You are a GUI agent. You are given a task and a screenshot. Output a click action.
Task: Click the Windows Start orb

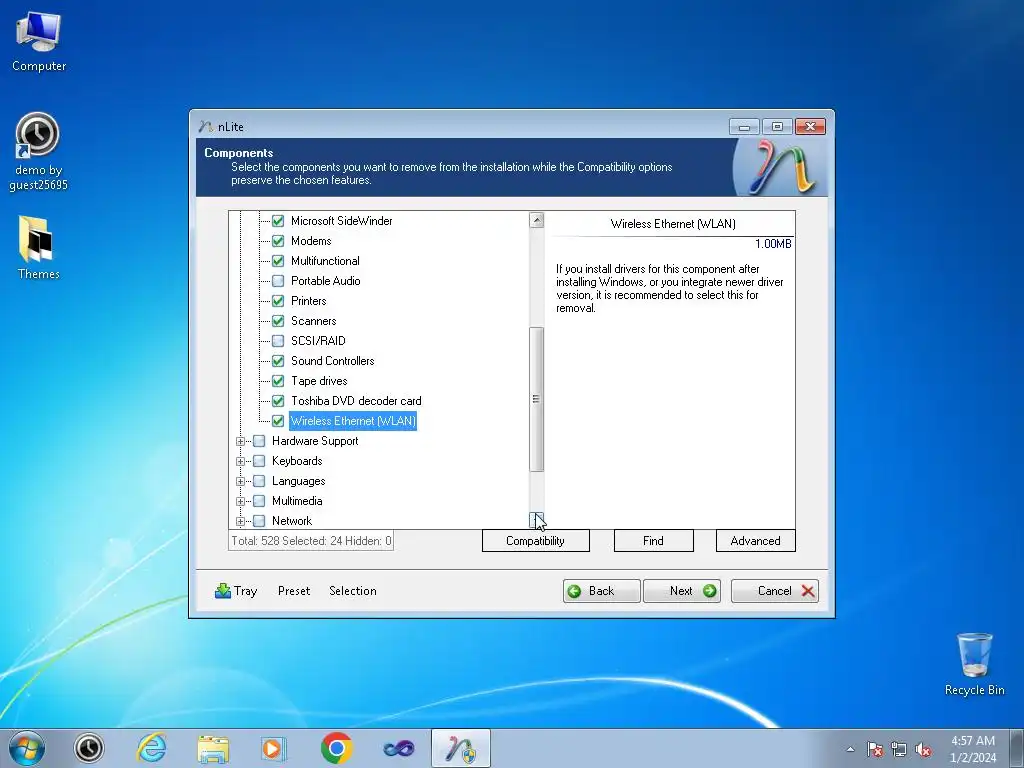coord(27,748)
